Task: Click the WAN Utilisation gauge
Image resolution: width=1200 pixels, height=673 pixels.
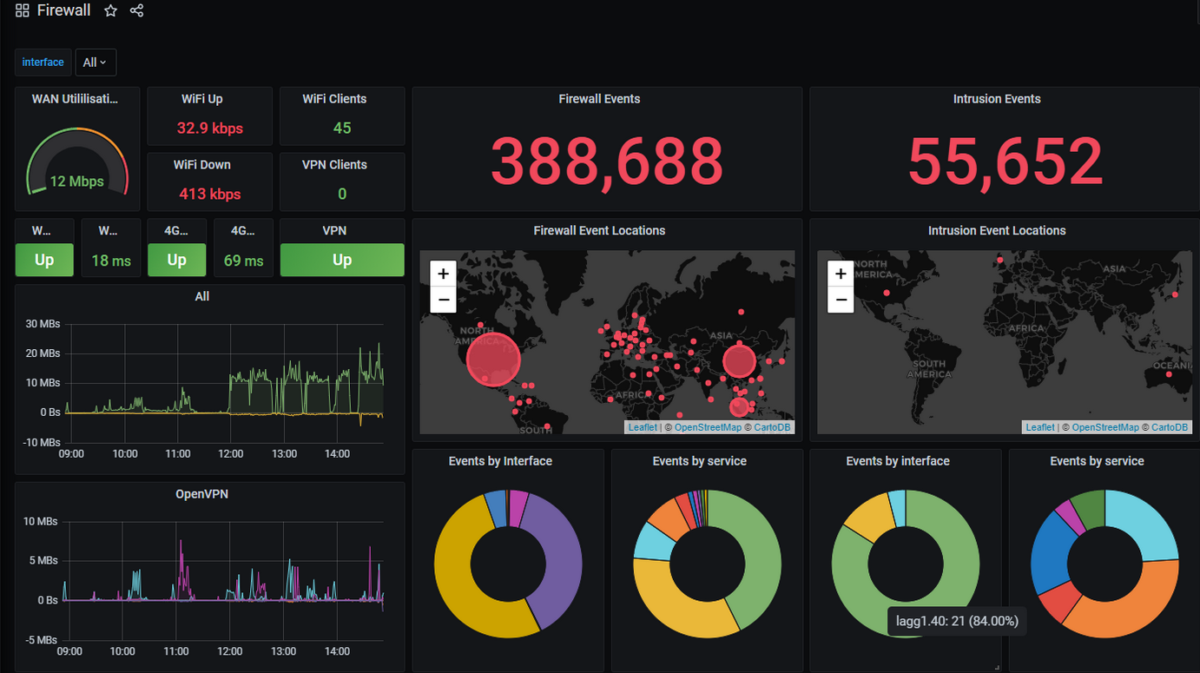Action: coord(77,163)
